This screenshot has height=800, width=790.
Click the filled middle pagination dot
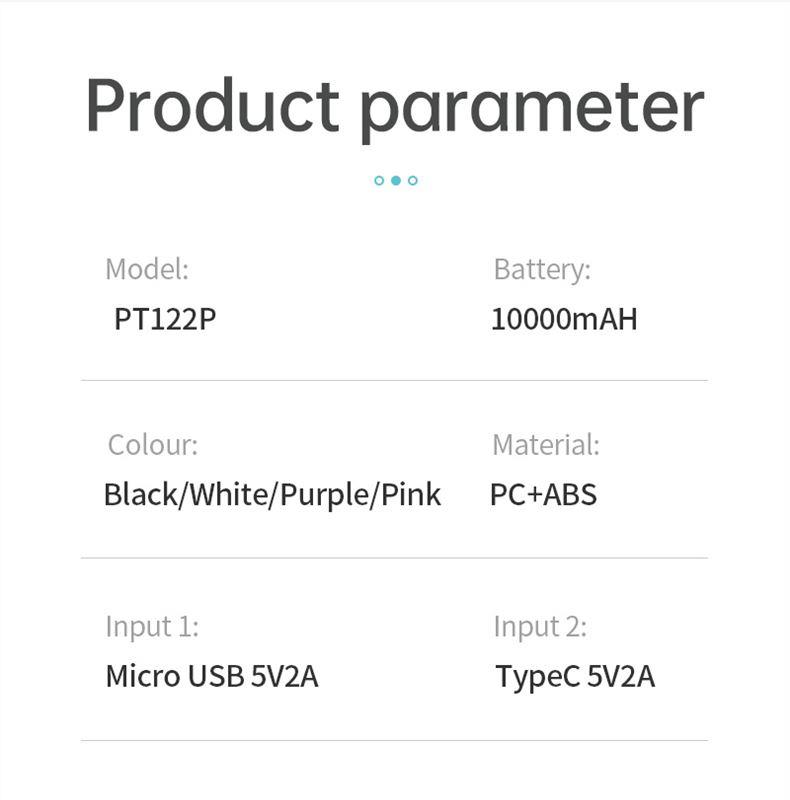pyautogui.click(x=396, y=181)
